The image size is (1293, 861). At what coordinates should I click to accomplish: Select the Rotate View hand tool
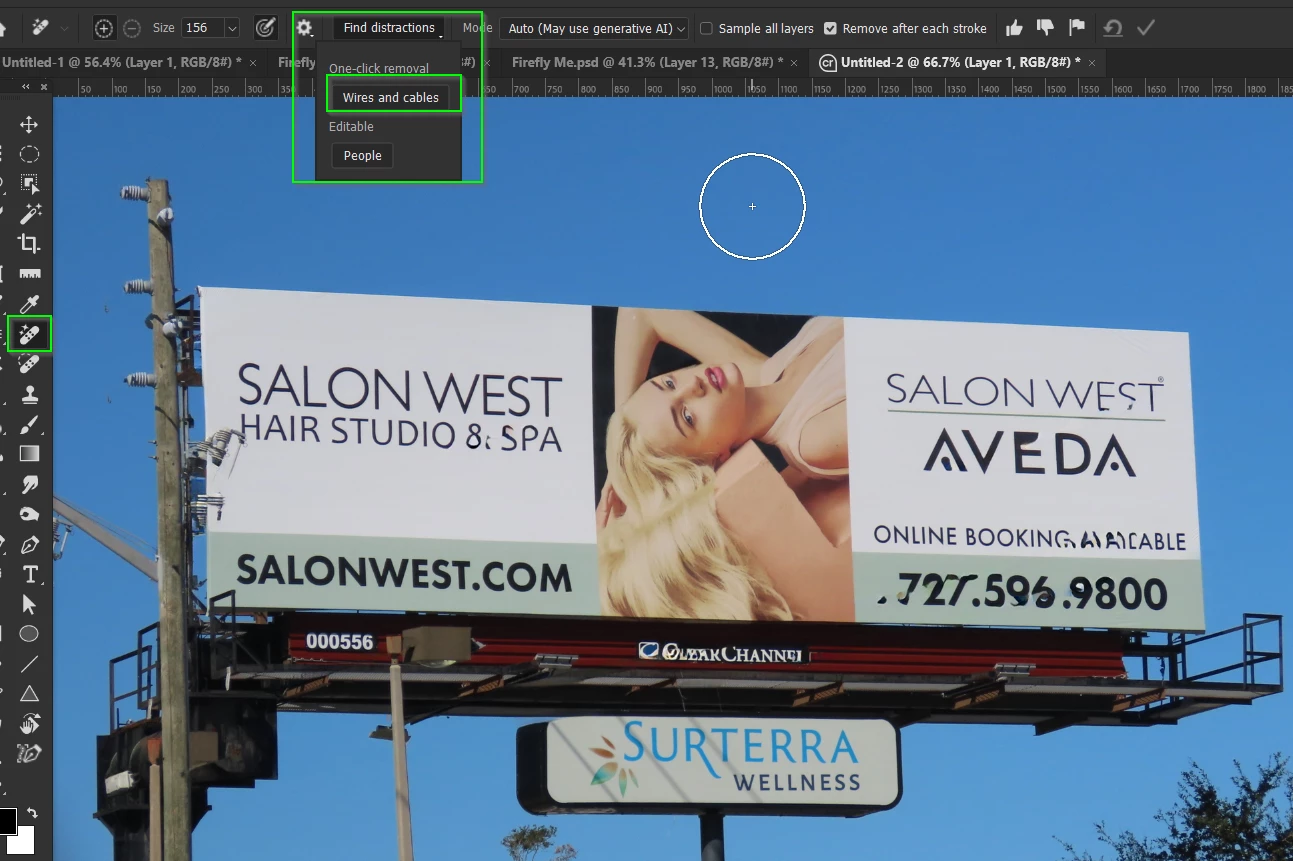tap(29, 723)
